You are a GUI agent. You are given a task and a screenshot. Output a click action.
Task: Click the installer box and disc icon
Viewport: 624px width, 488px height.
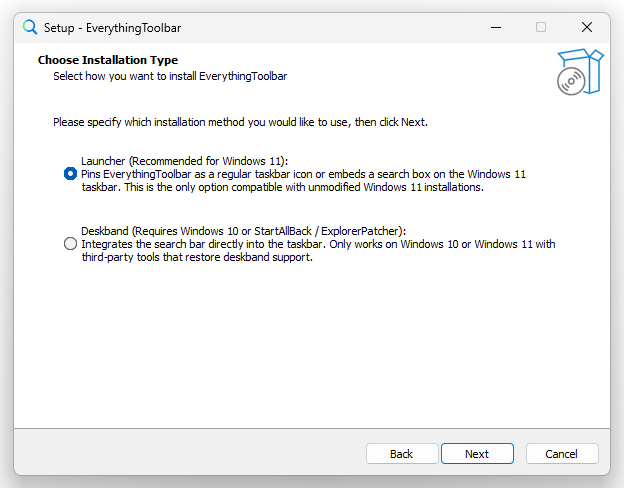[x=580, y=72]
